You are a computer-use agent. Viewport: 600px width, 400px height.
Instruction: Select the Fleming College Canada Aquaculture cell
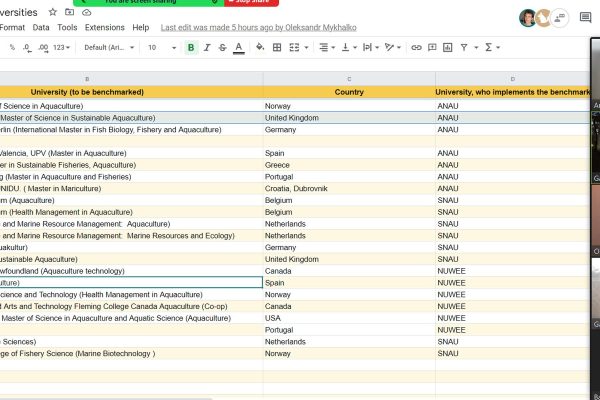(131, 306)
